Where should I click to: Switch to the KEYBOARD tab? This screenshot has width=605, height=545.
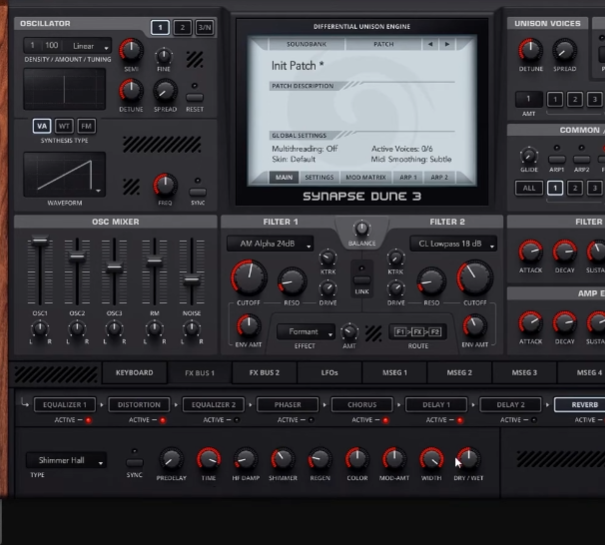click(134, 373)
